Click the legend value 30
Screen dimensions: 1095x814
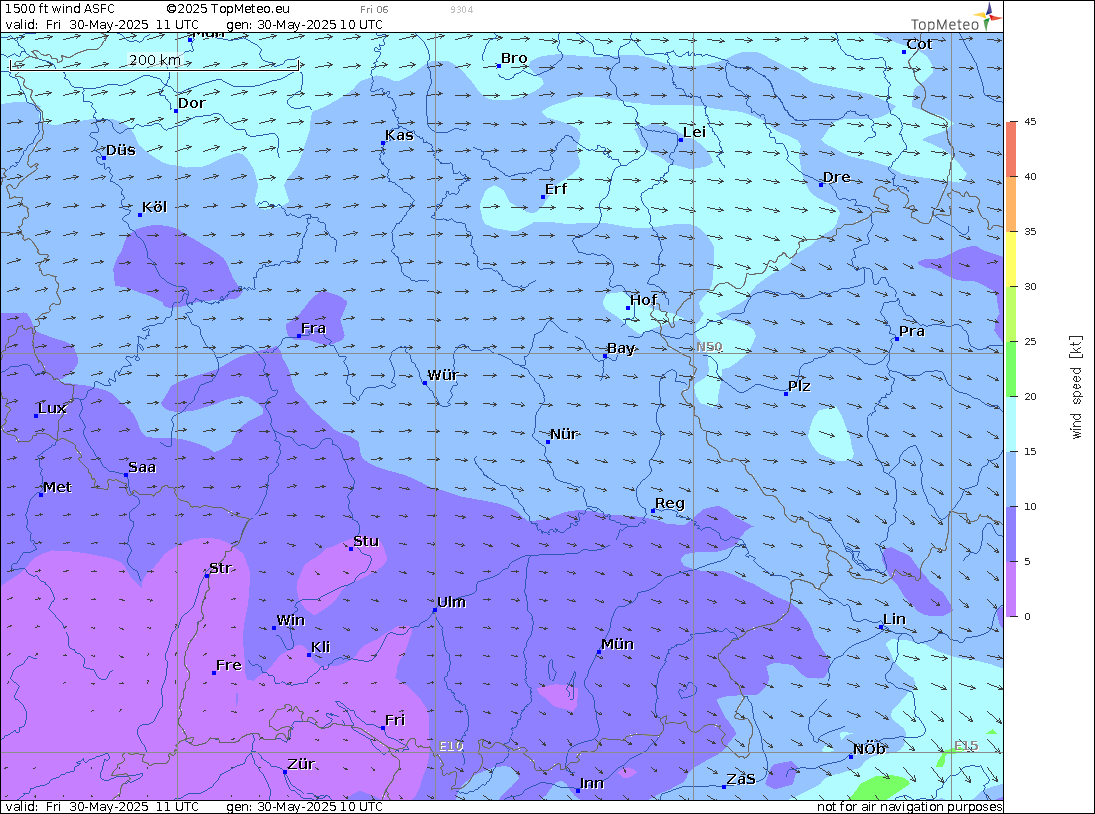pyautogui.click(x=1030, y=286)
